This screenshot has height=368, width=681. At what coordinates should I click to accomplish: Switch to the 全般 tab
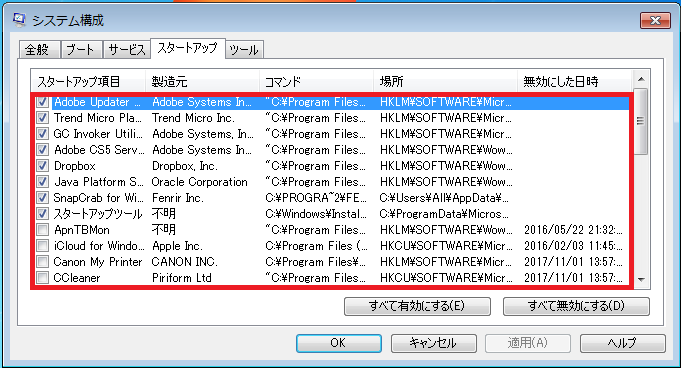click(x=40, y=50)
